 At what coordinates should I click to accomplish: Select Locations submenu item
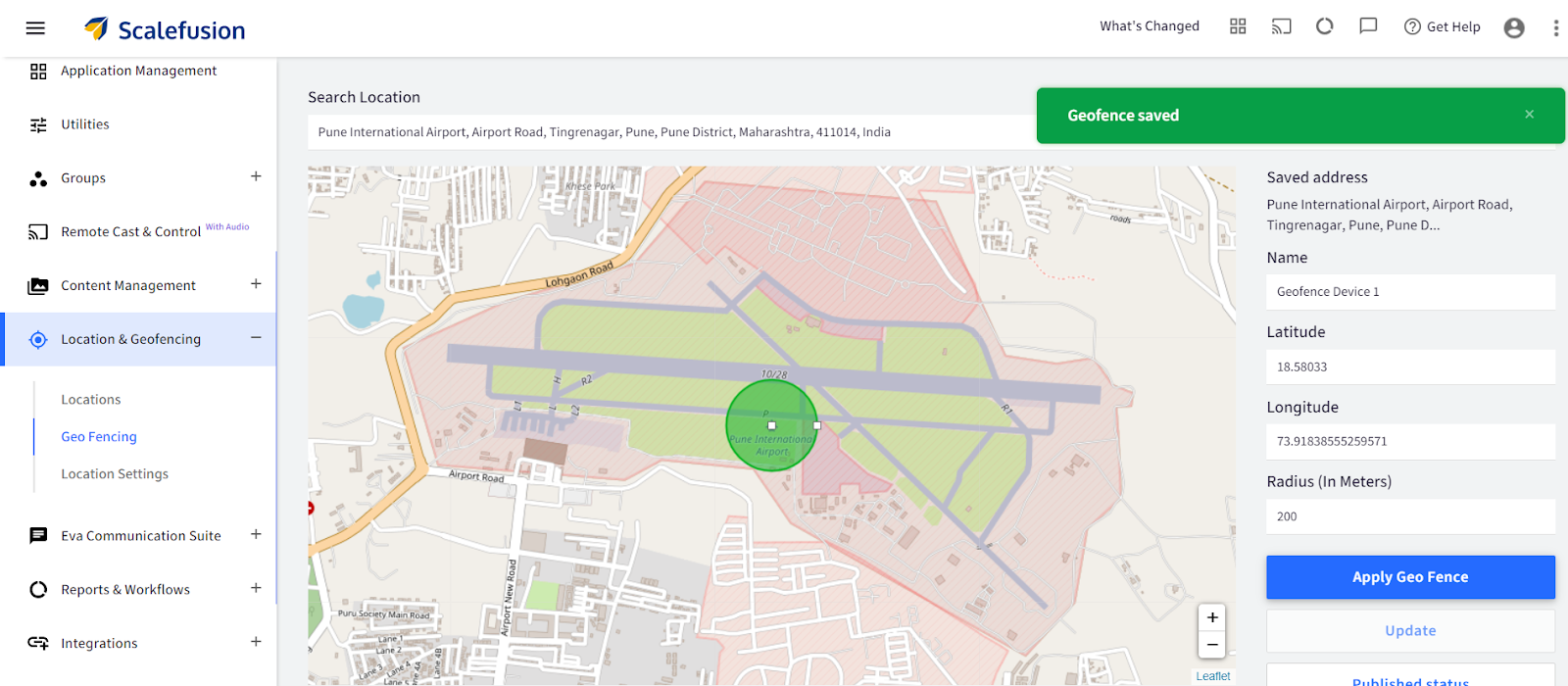(x=91, y=400)
